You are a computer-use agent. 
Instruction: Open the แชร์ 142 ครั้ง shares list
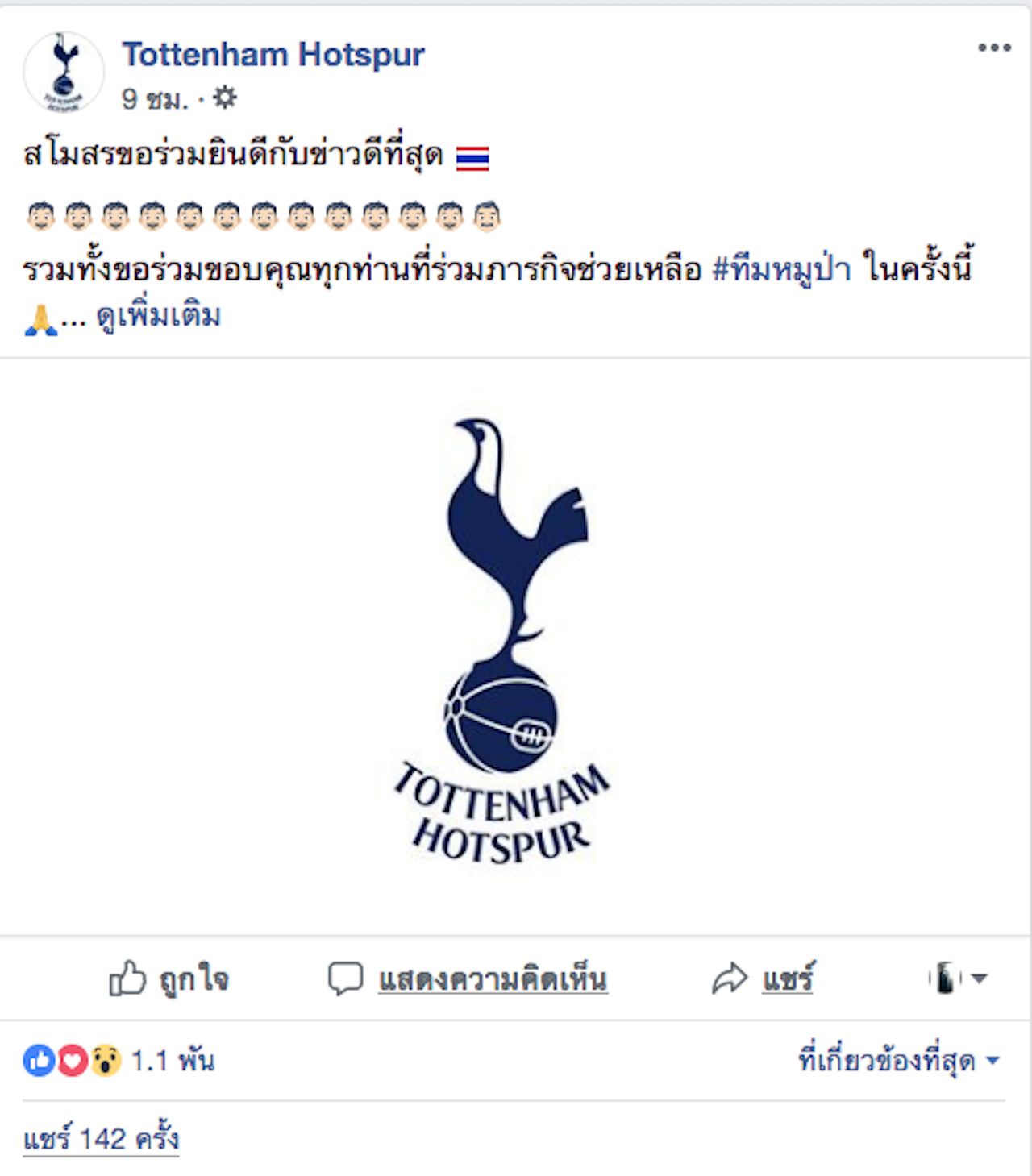101,1138
